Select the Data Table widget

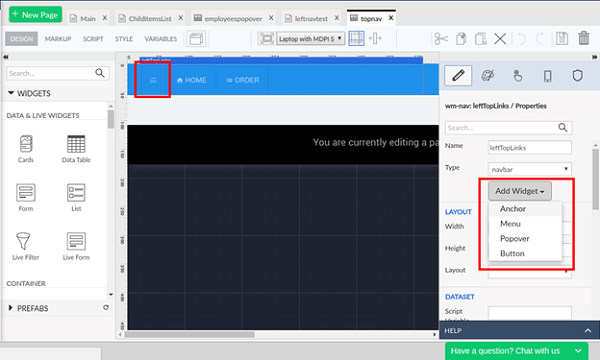pyautogui.click(x=76, y=149)
